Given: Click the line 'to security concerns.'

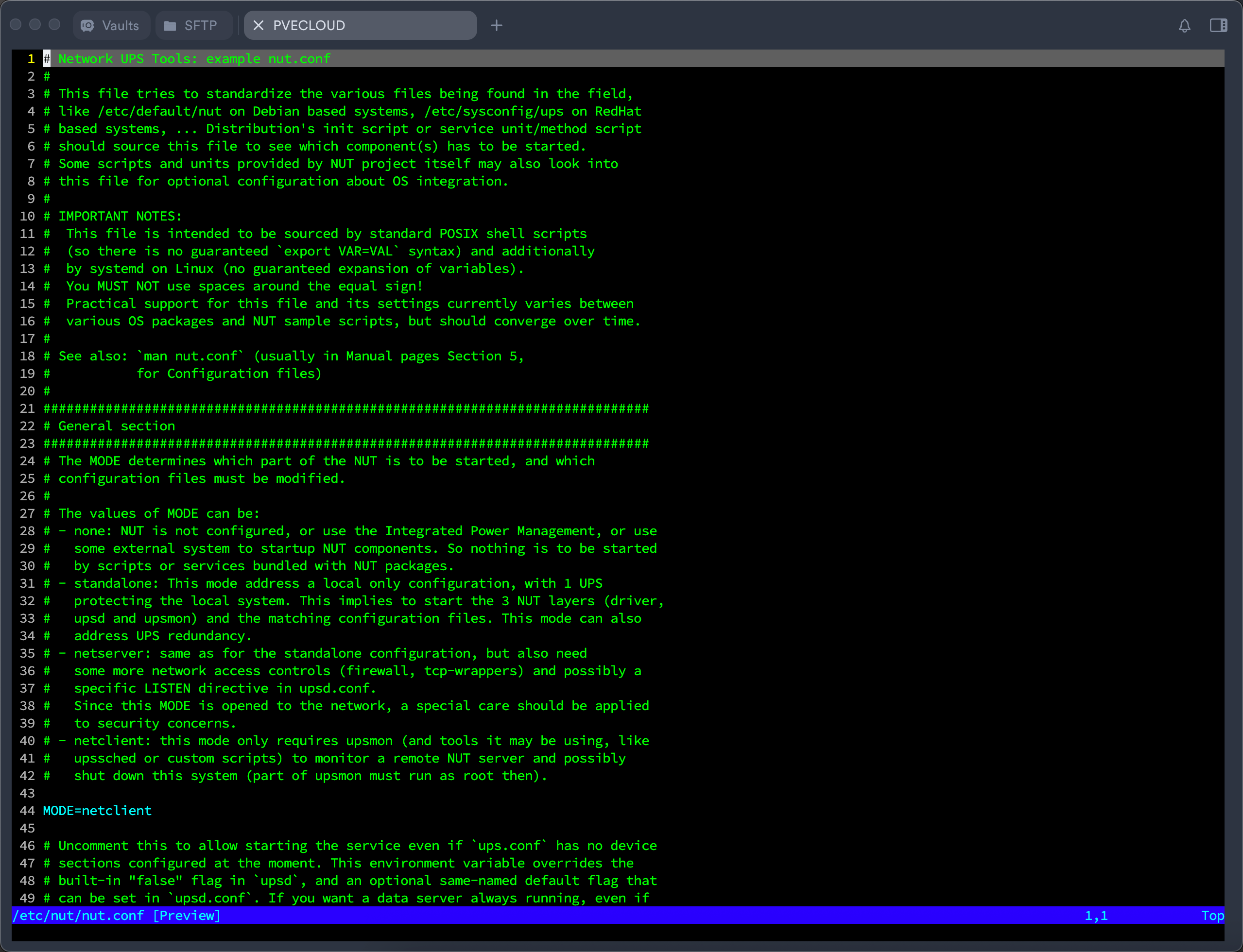Looking at the screenshot, I should click(139, 724).
